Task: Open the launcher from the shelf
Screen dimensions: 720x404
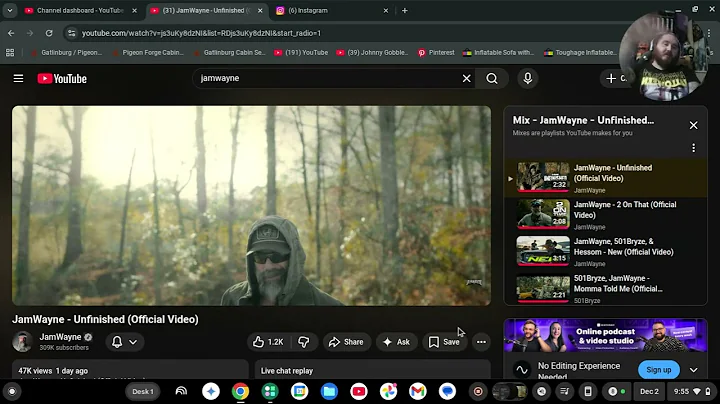Action: pos(12,392)
